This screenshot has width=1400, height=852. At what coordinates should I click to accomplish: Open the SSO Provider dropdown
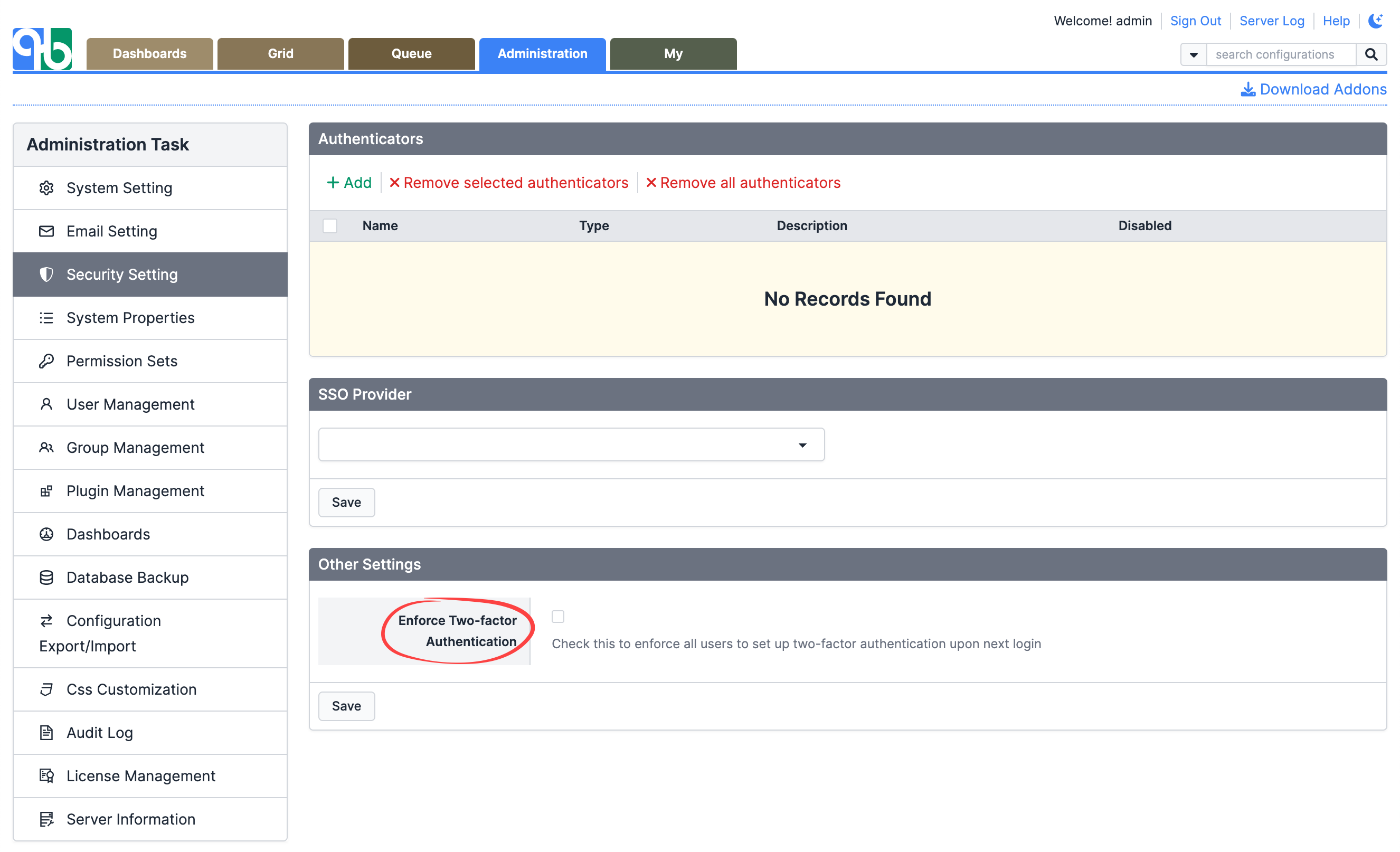click(571, 445)
